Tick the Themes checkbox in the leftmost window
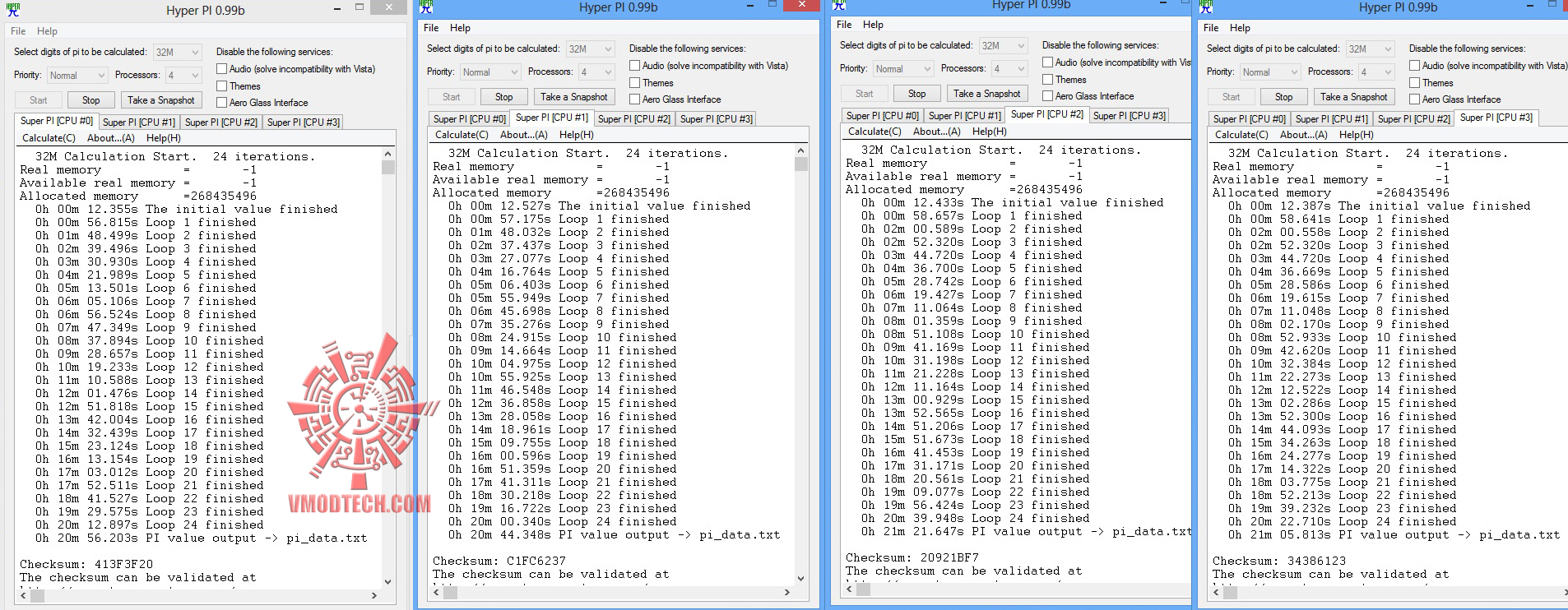This screenshot has height=610, width=1568. (222, 86)
